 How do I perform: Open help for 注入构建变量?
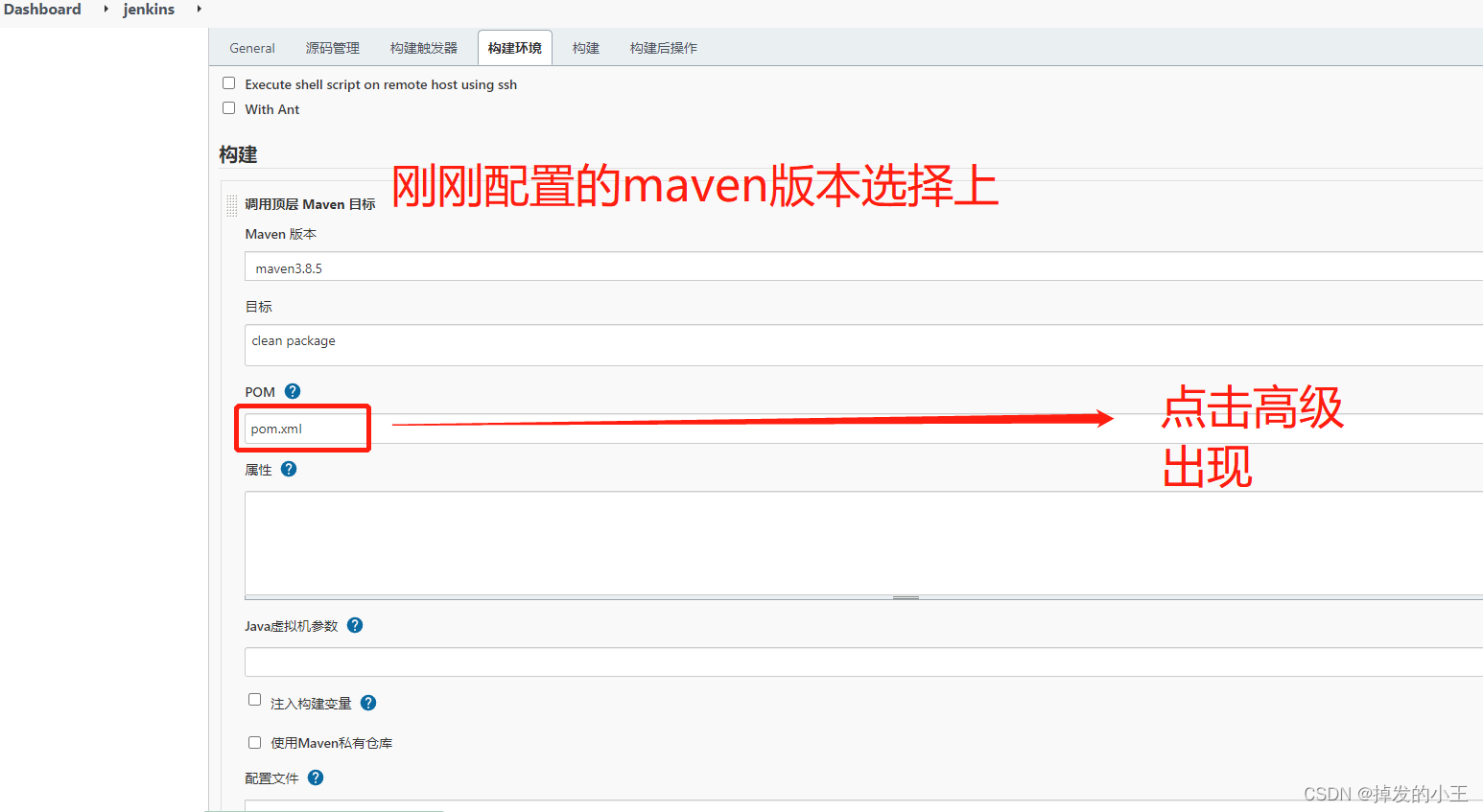(368, 703)
